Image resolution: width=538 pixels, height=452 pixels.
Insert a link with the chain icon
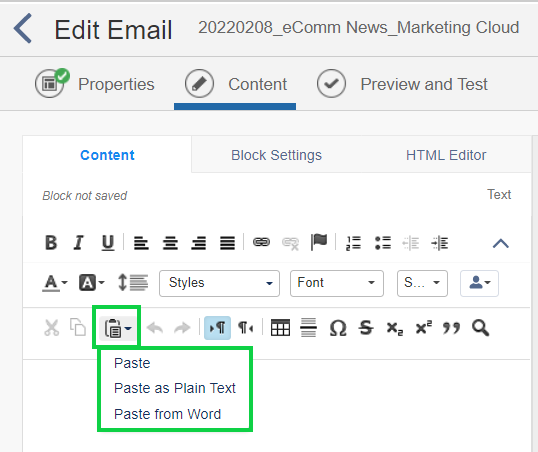click(261, 242)
